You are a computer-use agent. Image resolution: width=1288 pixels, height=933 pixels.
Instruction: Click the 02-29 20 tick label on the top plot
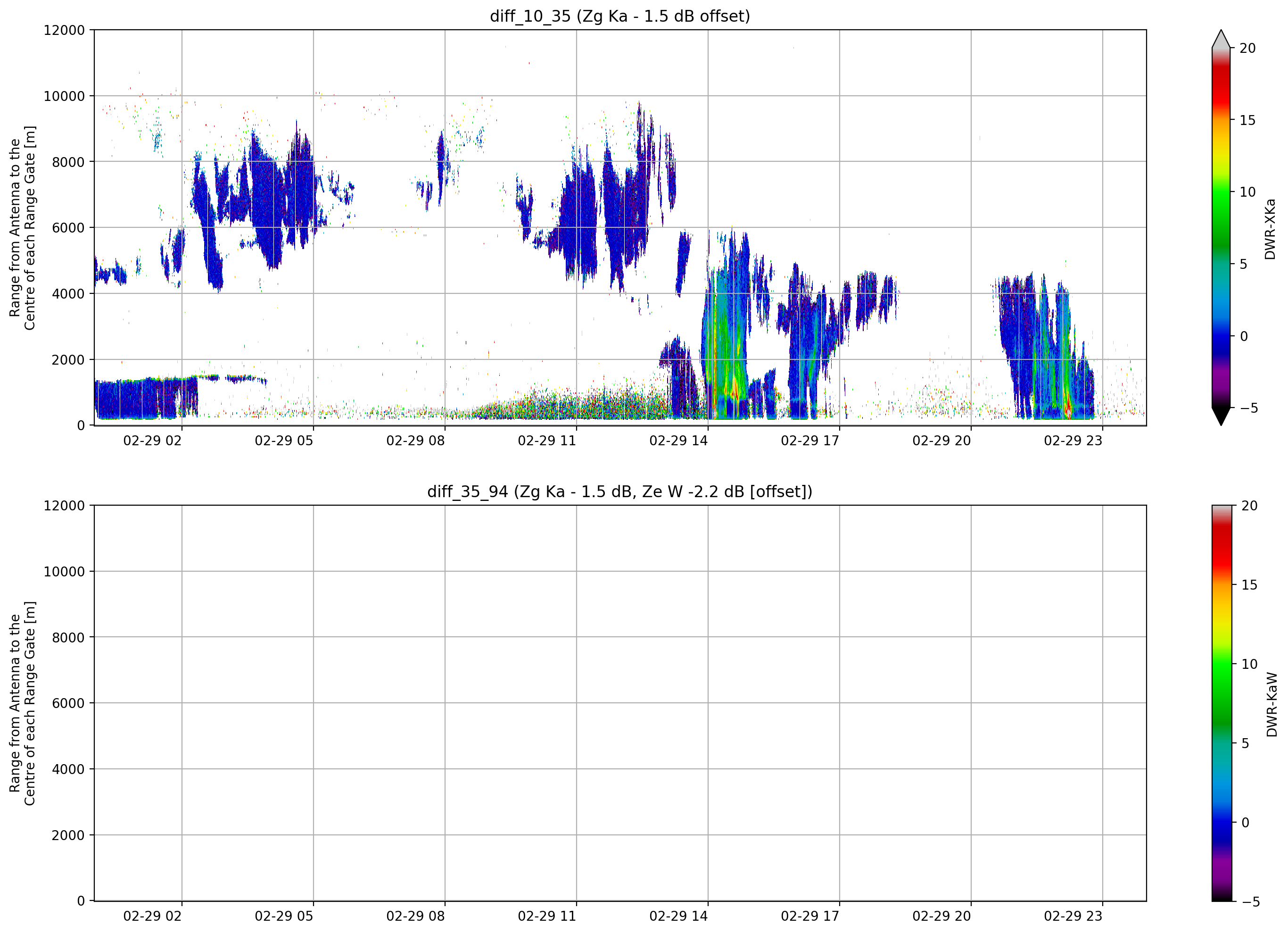click(x=941, y=441)
